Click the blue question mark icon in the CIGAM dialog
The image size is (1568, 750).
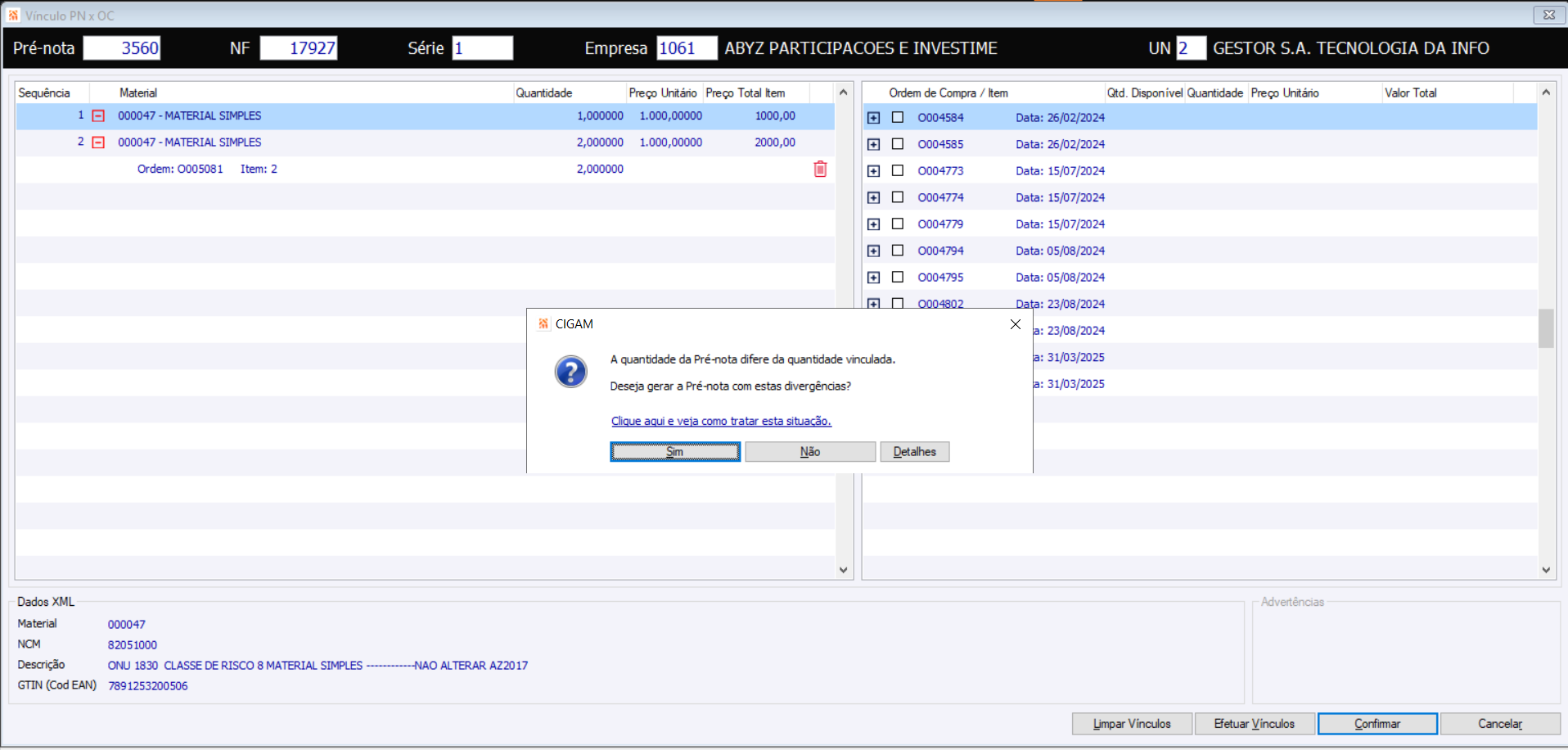(x=570, y=372)
